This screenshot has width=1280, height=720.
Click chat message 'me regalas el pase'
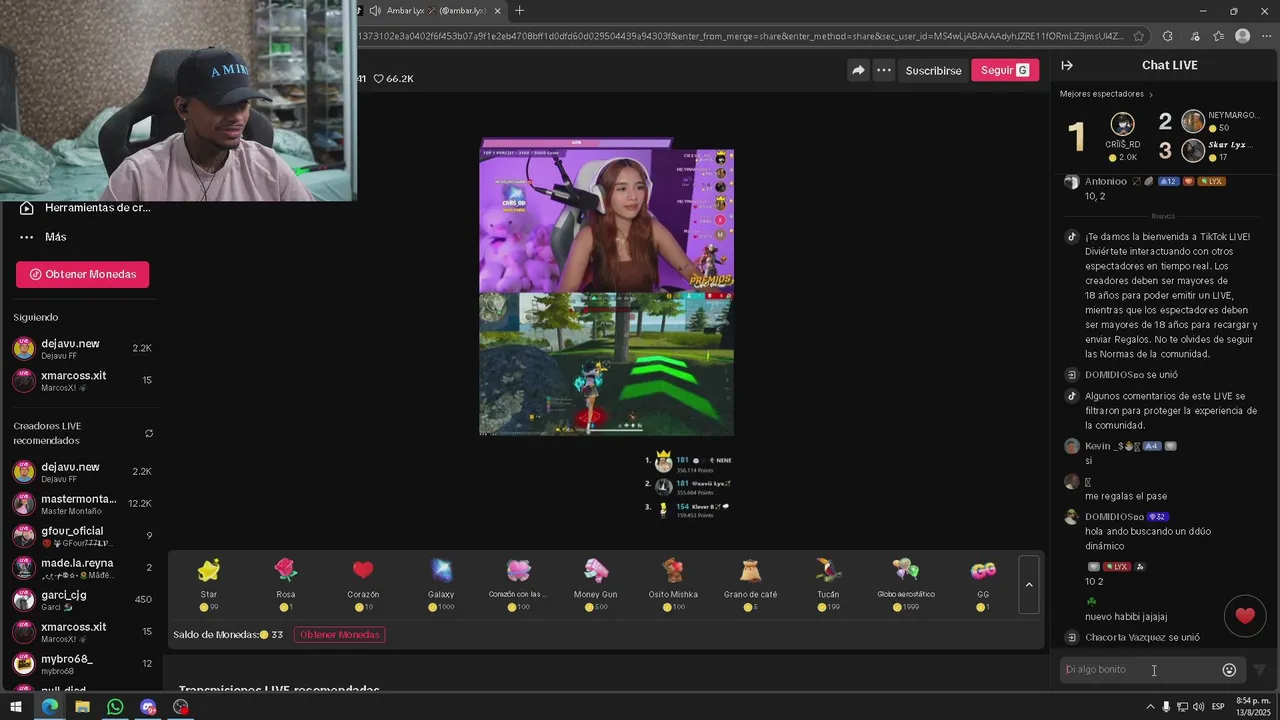[1126, 496]
